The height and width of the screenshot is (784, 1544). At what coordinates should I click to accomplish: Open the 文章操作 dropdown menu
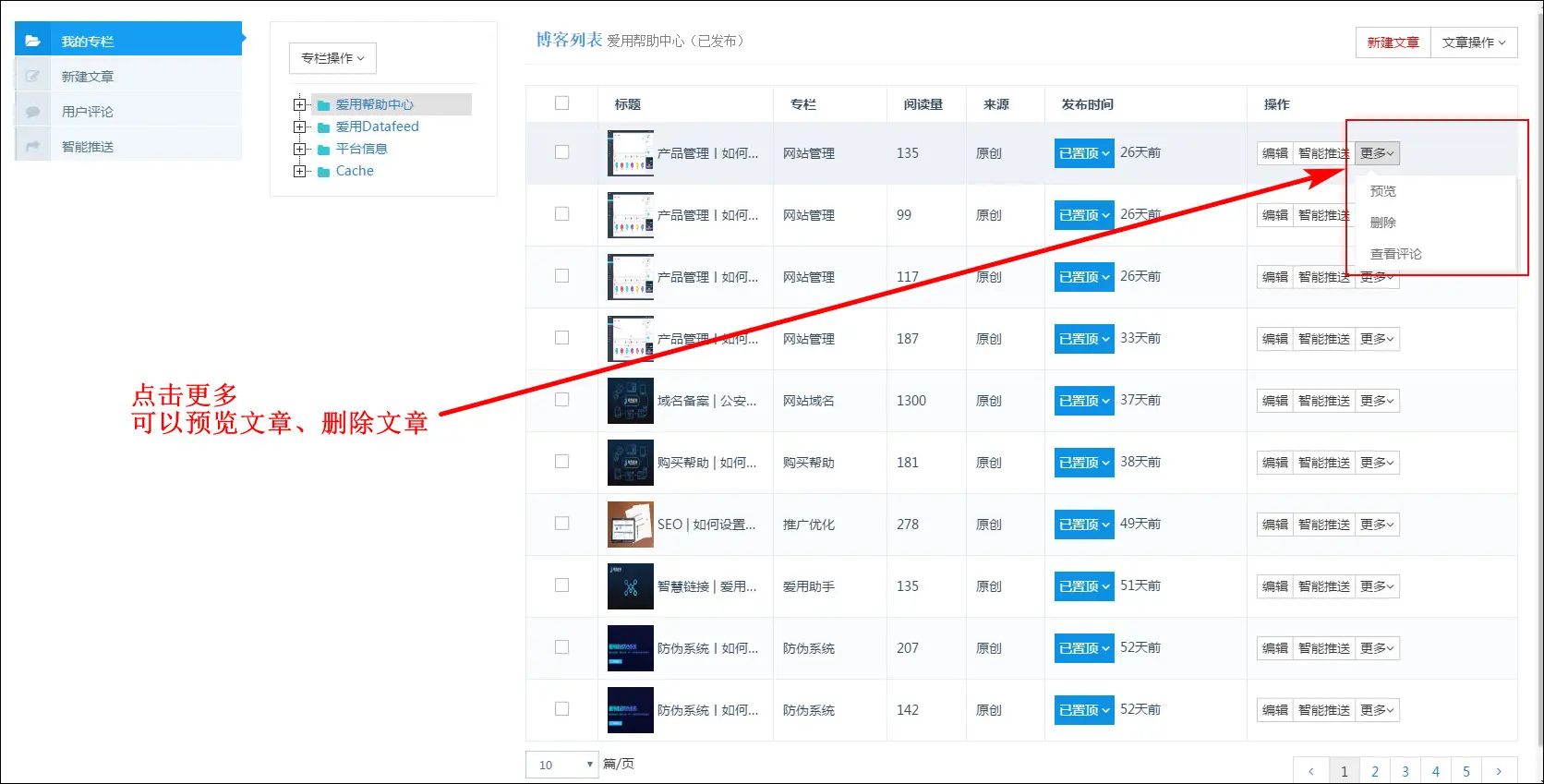coord(1473,42)
